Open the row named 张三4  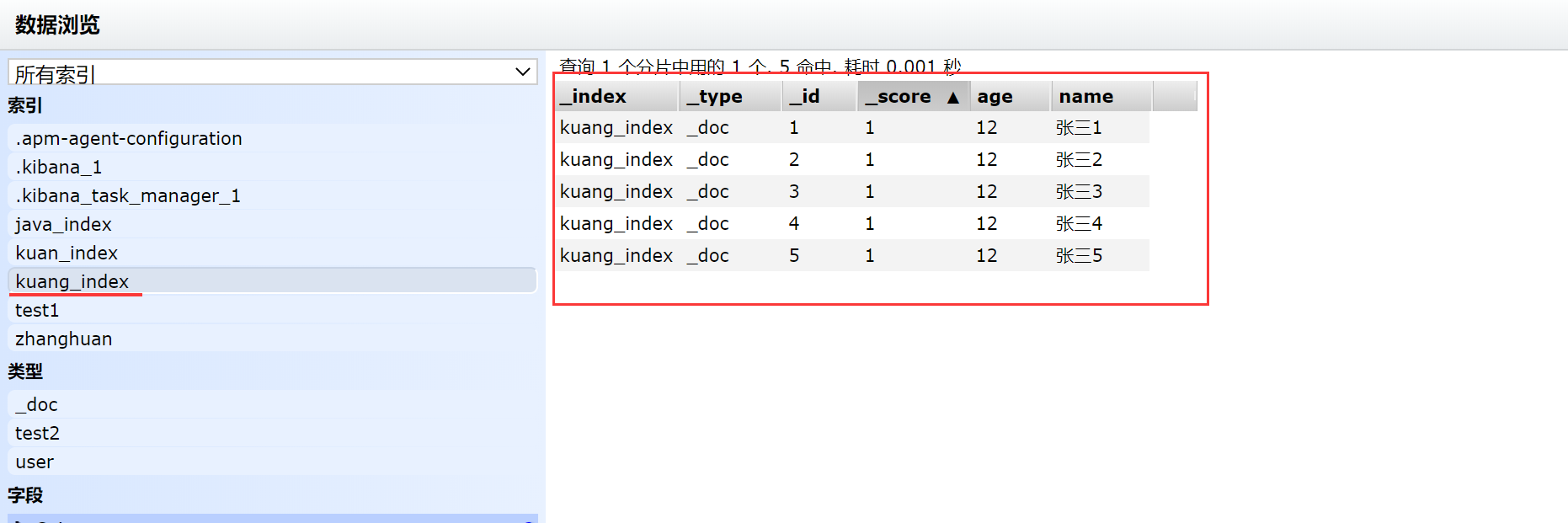coord(852,223)
